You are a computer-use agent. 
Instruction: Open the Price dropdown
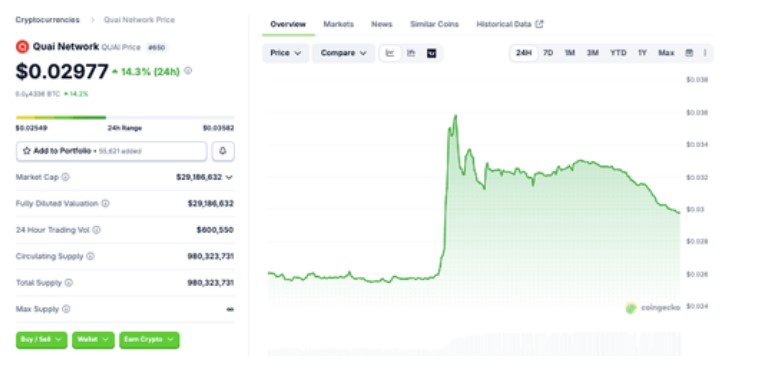[x=286, y=53]
